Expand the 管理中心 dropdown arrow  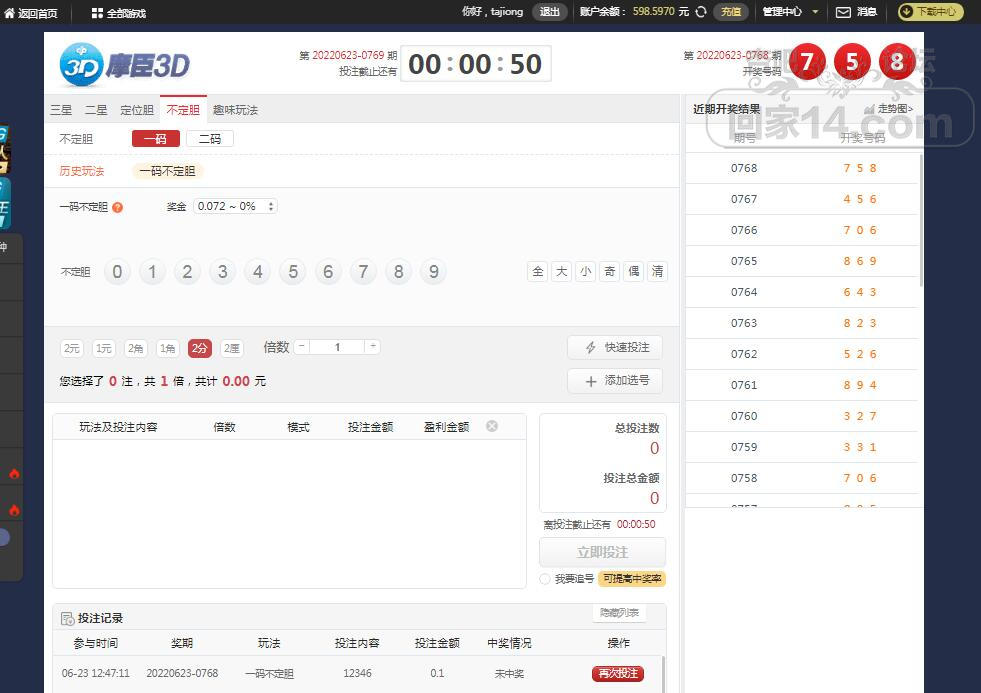pyautogui.click(x=815, y=12)
